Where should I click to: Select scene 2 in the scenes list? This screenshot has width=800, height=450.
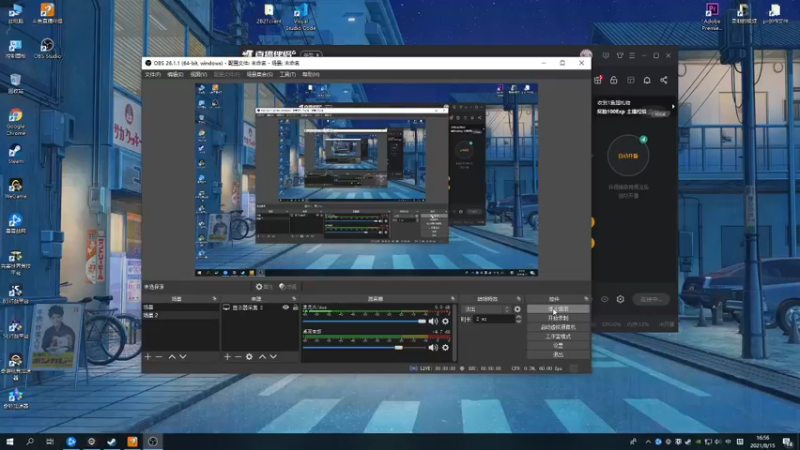click(181, 315)
